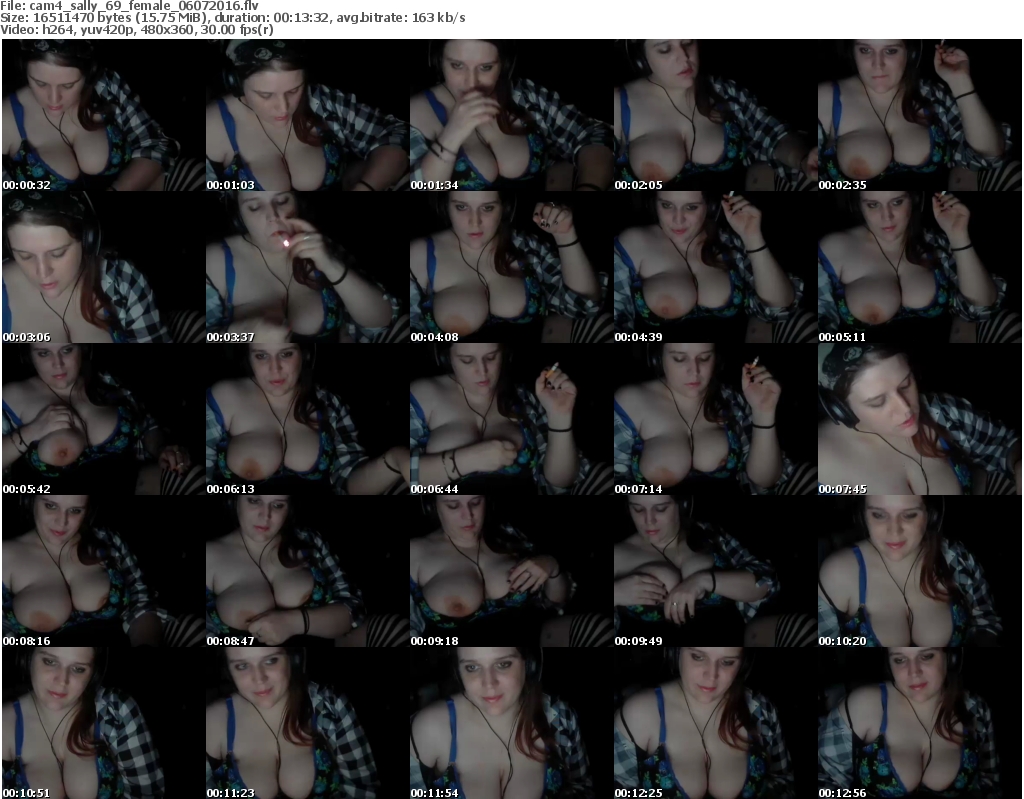Click the thumbnail at 00:10:20

click(919, 571)
